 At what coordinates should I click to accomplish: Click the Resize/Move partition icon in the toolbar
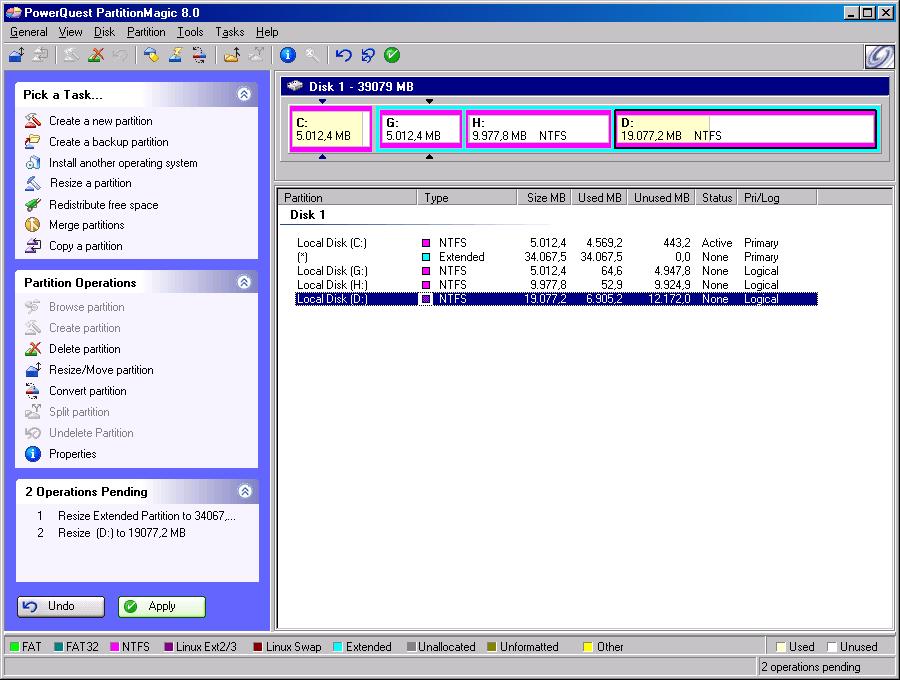pyautogui.click(x=17, y=55)
